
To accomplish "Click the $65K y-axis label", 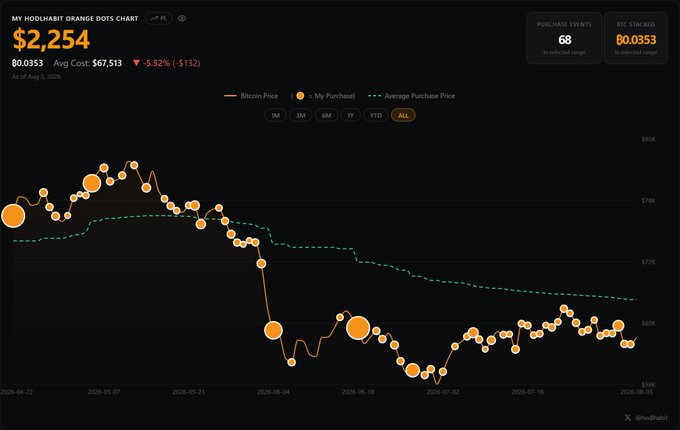I will pyautogui.click(x=648, y=323).
